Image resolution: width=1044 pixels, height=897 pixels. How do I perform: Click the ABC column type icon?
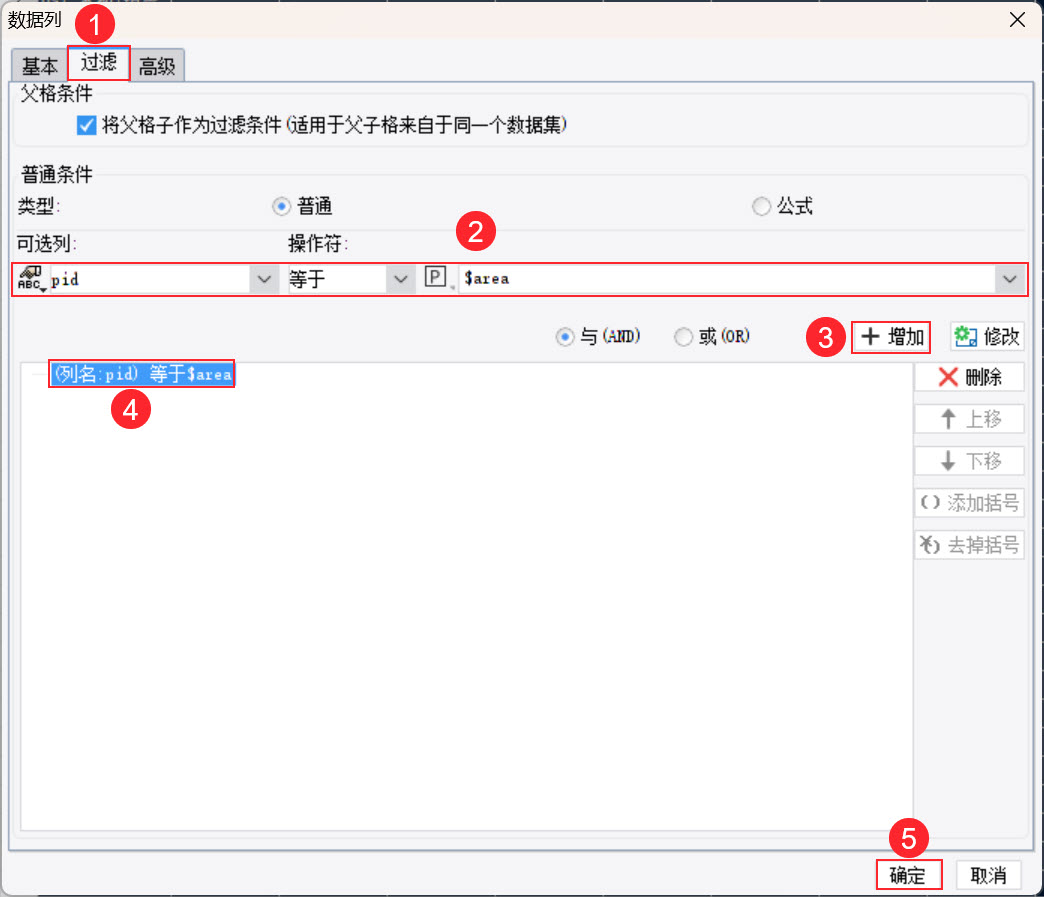pos(31,278)
